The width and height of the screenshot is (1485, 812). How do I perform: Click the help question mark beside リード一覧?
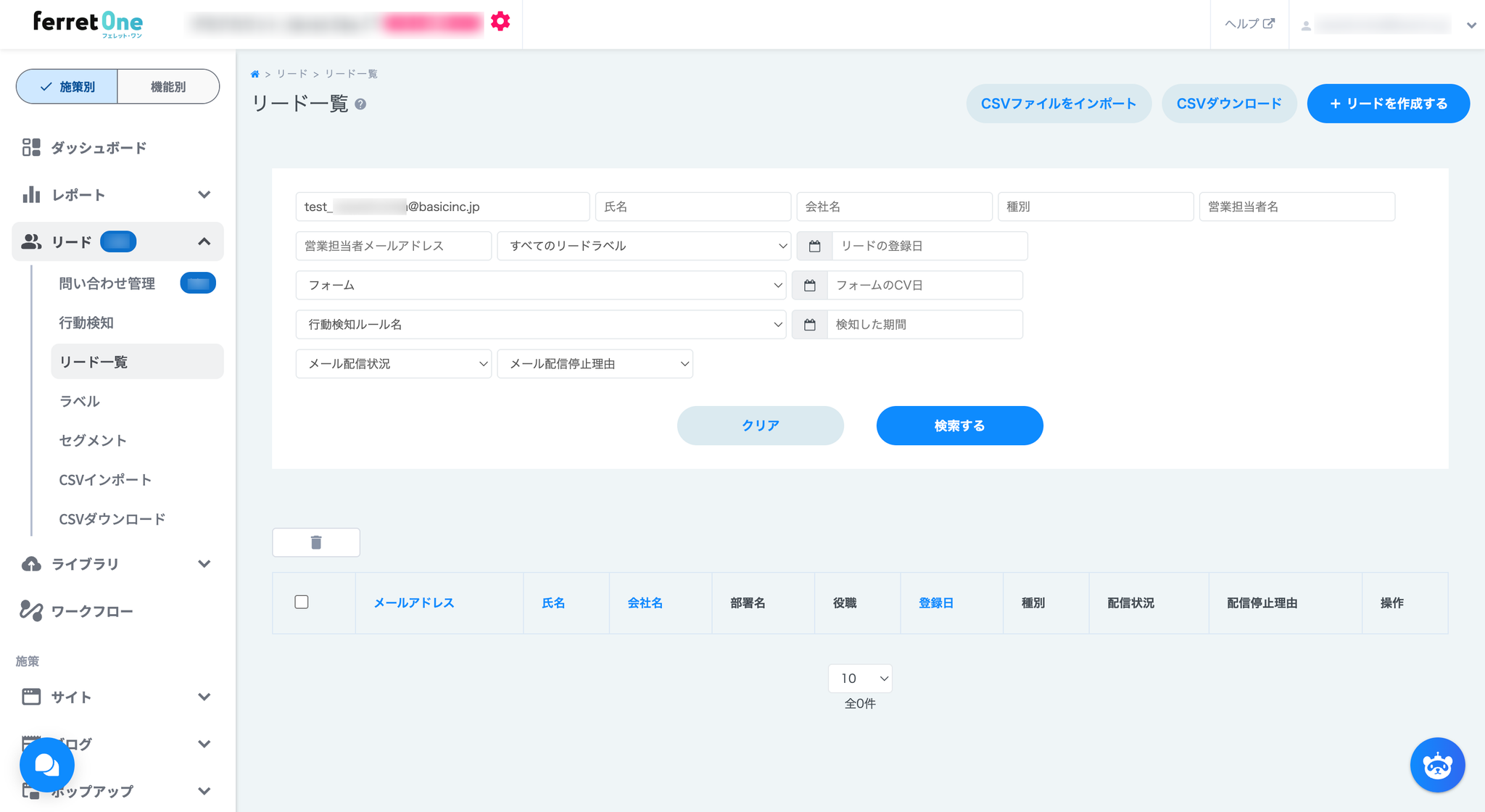[x=360, y=104]
